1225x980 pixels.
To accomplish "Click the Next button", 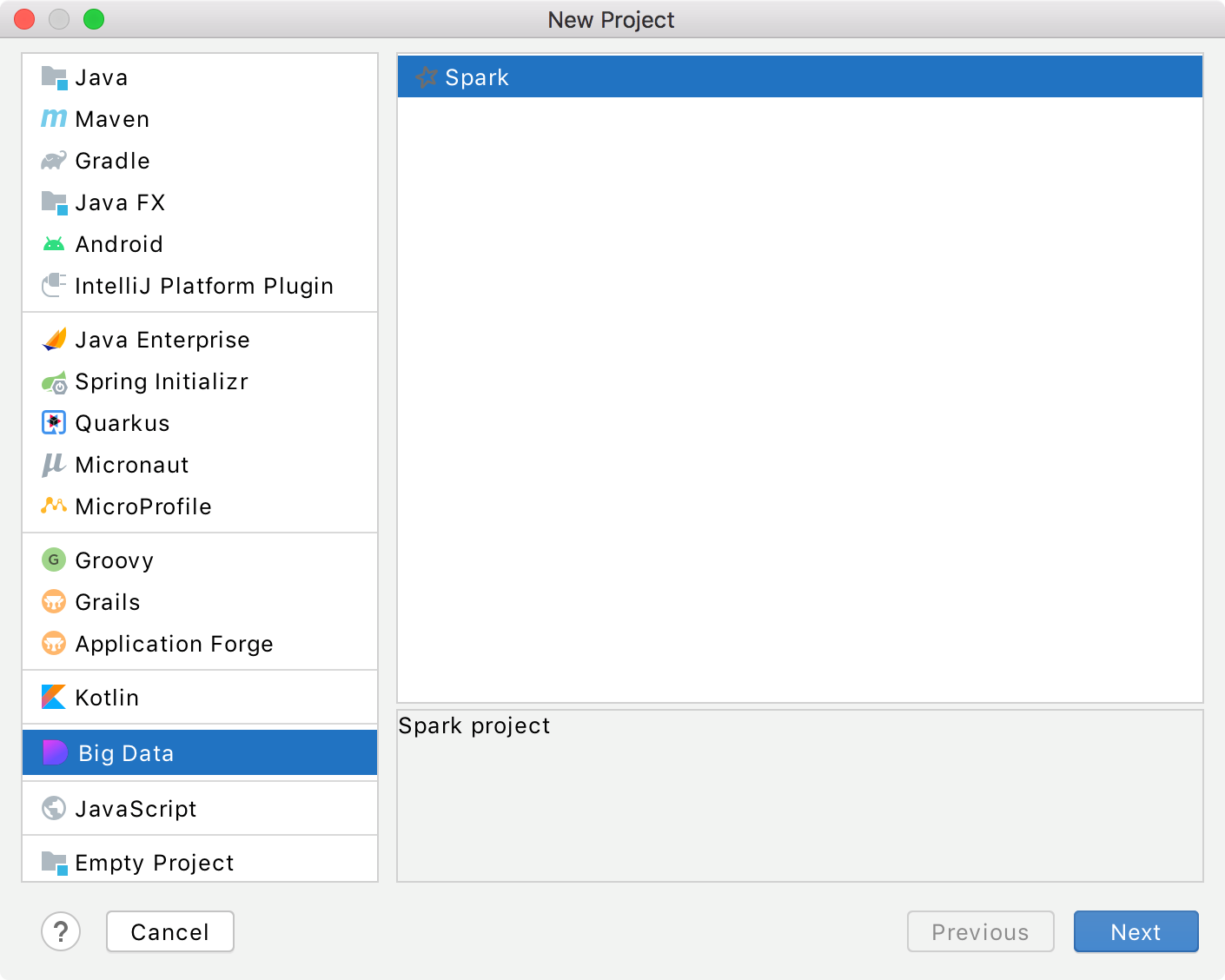I will (1136, 931).
